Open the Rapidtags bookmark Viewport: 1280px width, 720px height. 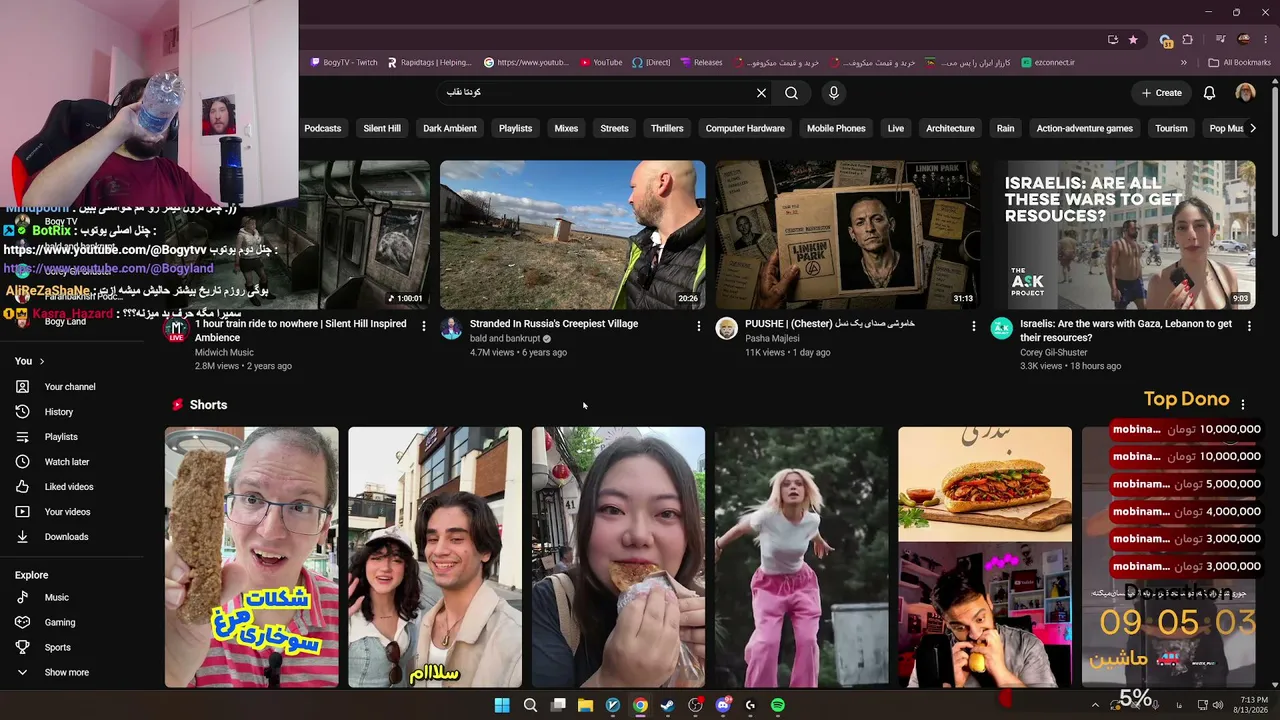pyautogui.click(x=429, y=62)
